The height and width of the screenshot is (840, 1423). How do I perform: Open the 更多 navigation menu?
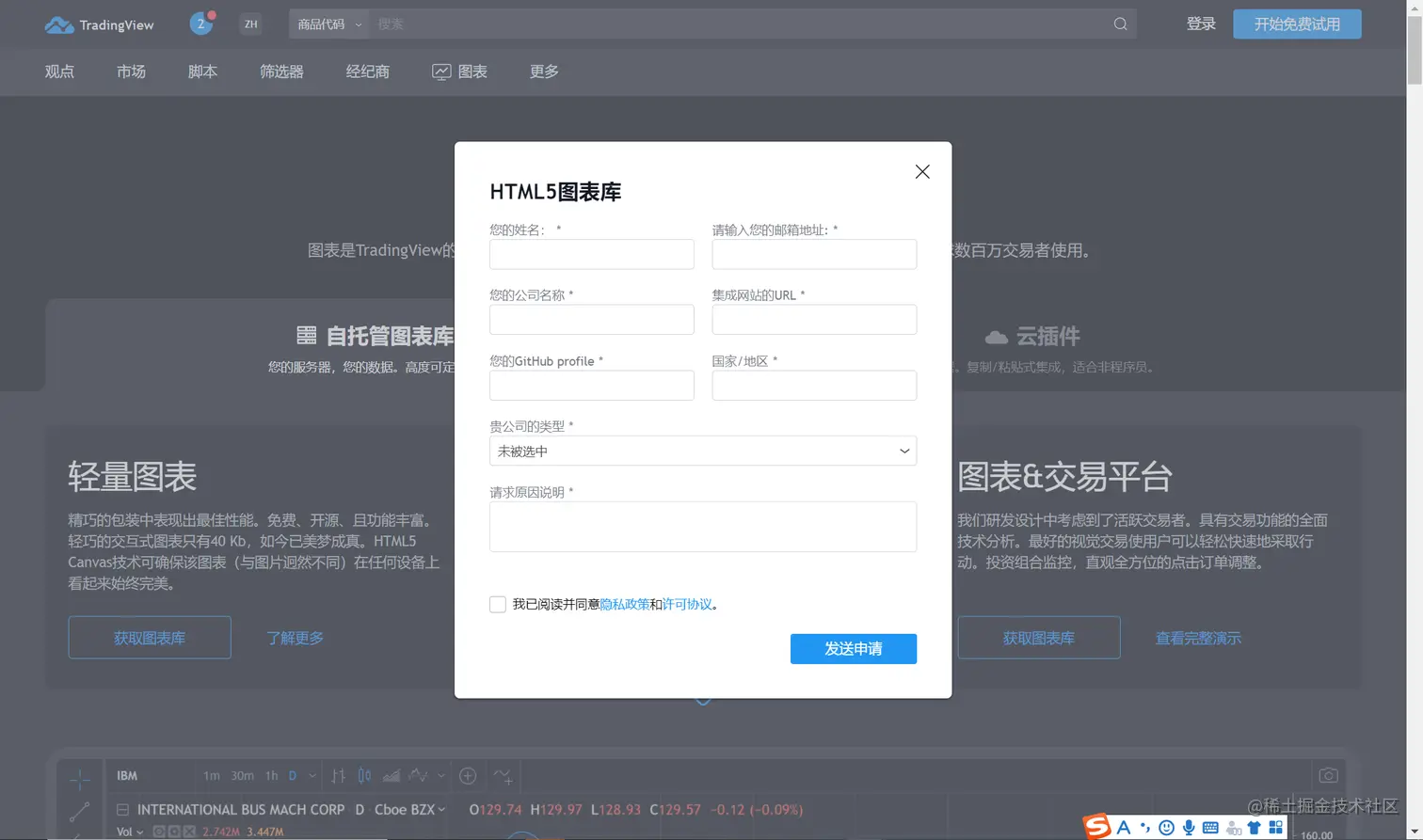pos(543,71)
